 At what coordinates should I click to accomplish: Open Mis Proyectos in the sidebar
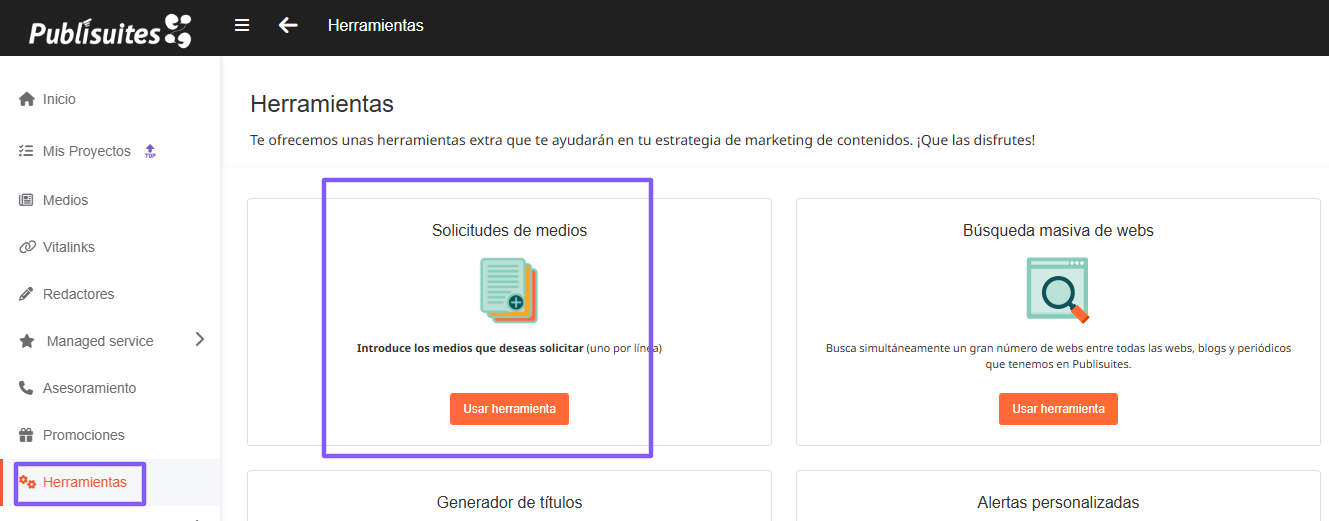click(x=86, y=151)
